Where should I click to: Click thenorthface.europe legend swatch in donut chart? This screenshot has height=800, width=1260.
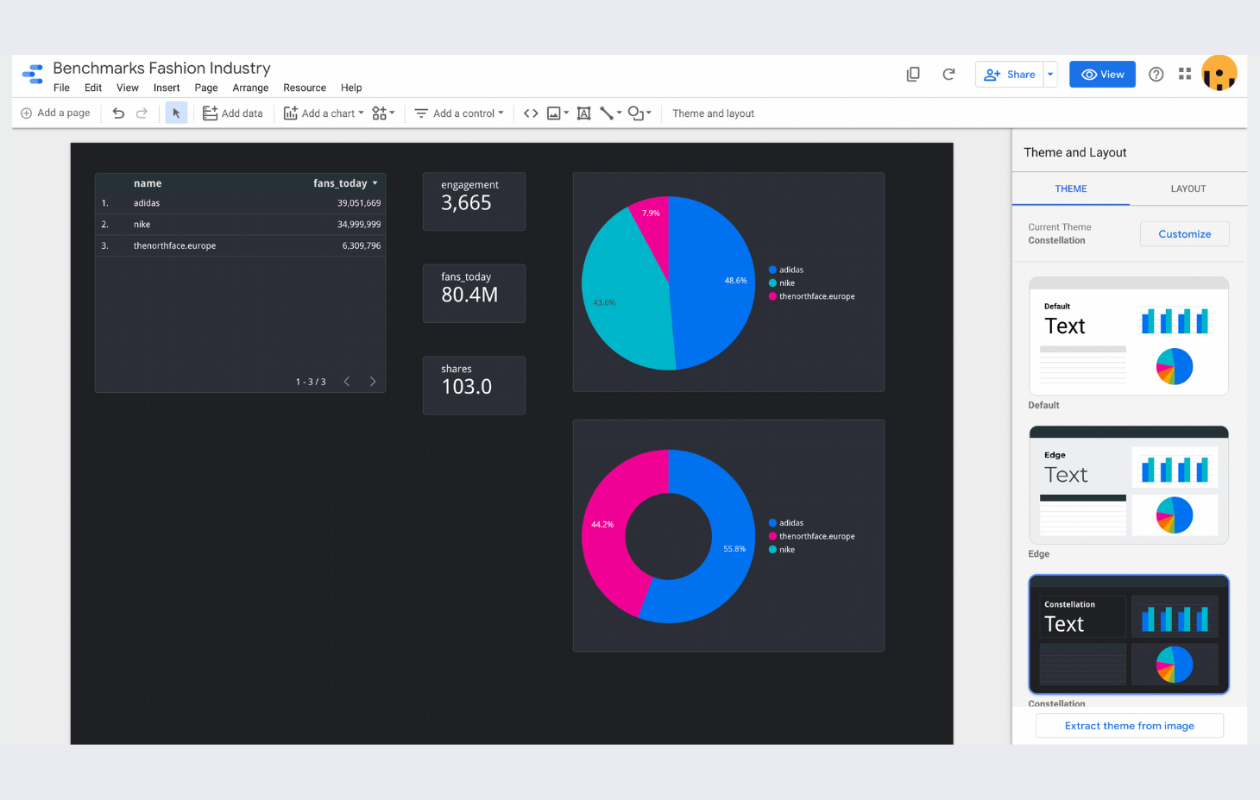pos(773,536)
